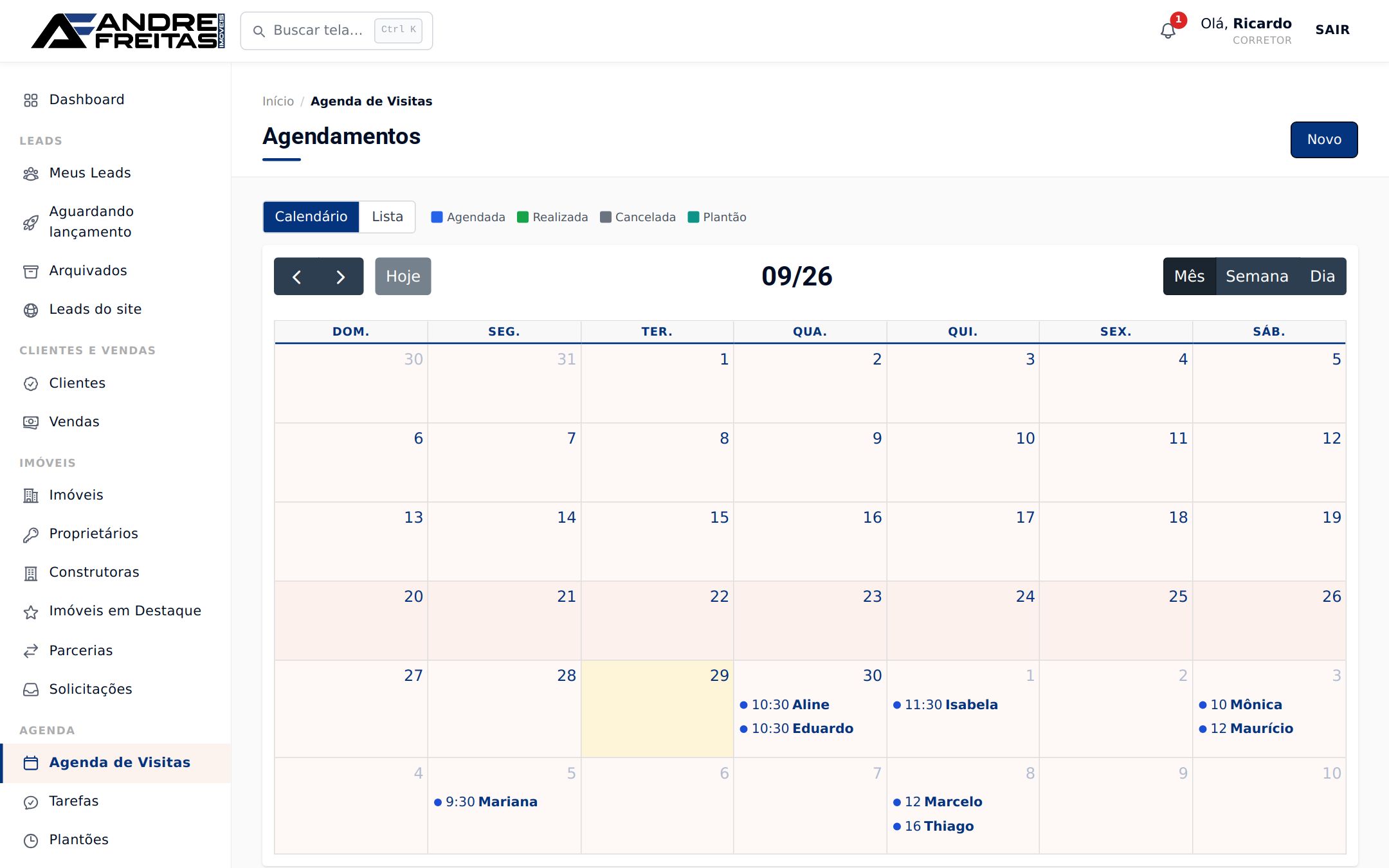Create a new appointment with Novo
This screenshot has width=1389, height=868.
pyautogui.click(x=1324, y=140)
